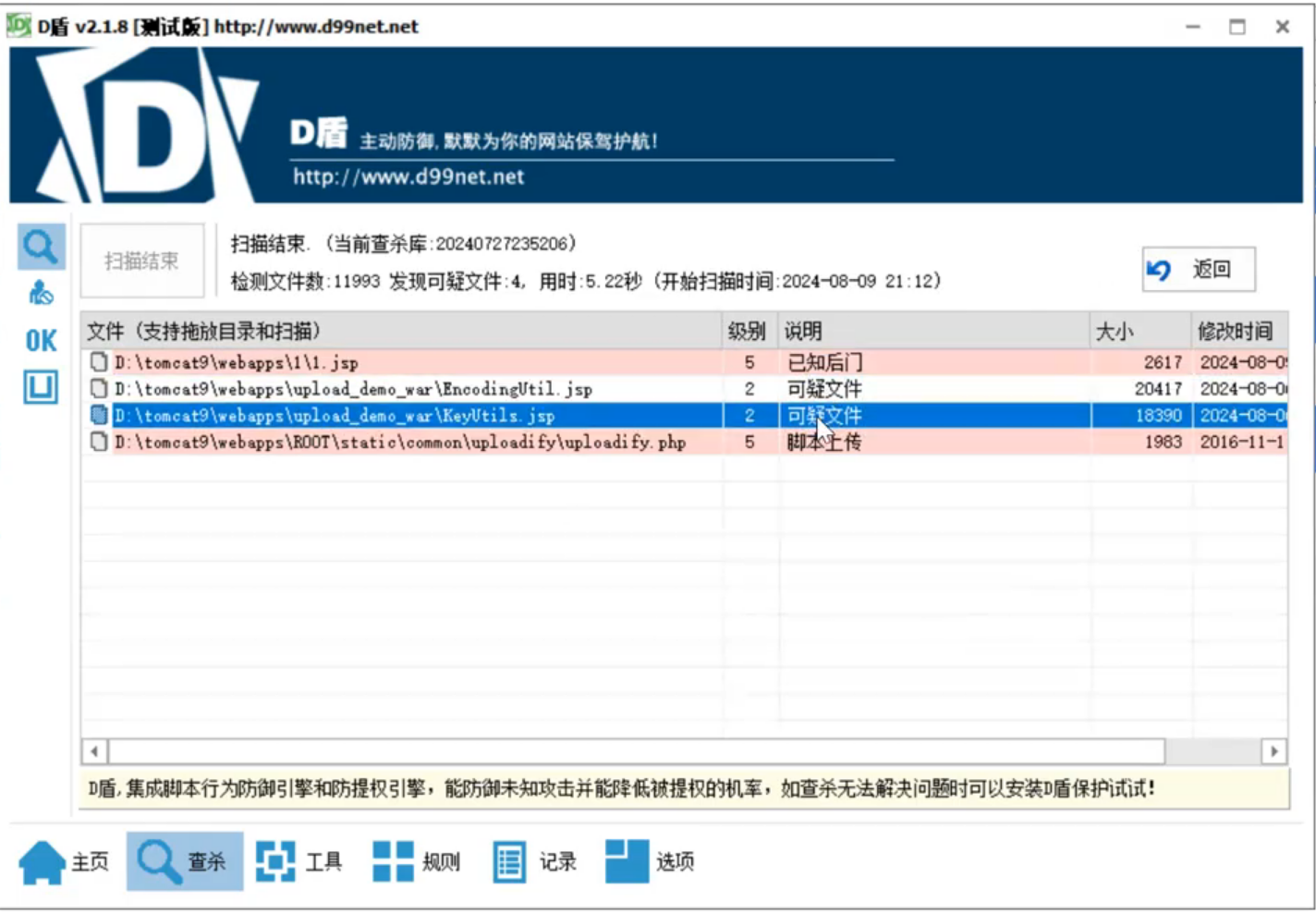The width and height of the screenshot is (1316, 913).
Task: Check the EncodingUtil.jsp file checkbox
Action: tap(99, 389)
